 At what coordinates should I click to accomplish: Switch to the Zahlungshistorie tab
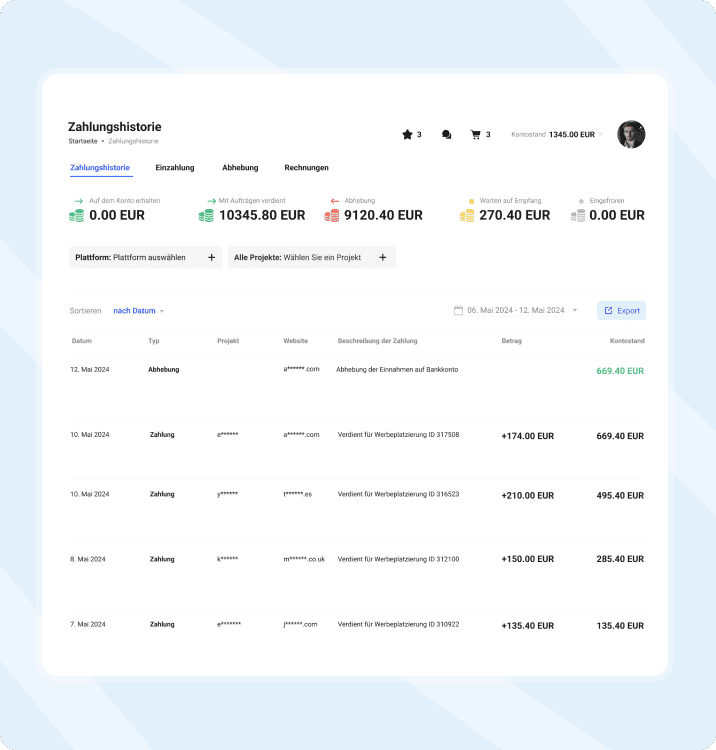[100, 168]
